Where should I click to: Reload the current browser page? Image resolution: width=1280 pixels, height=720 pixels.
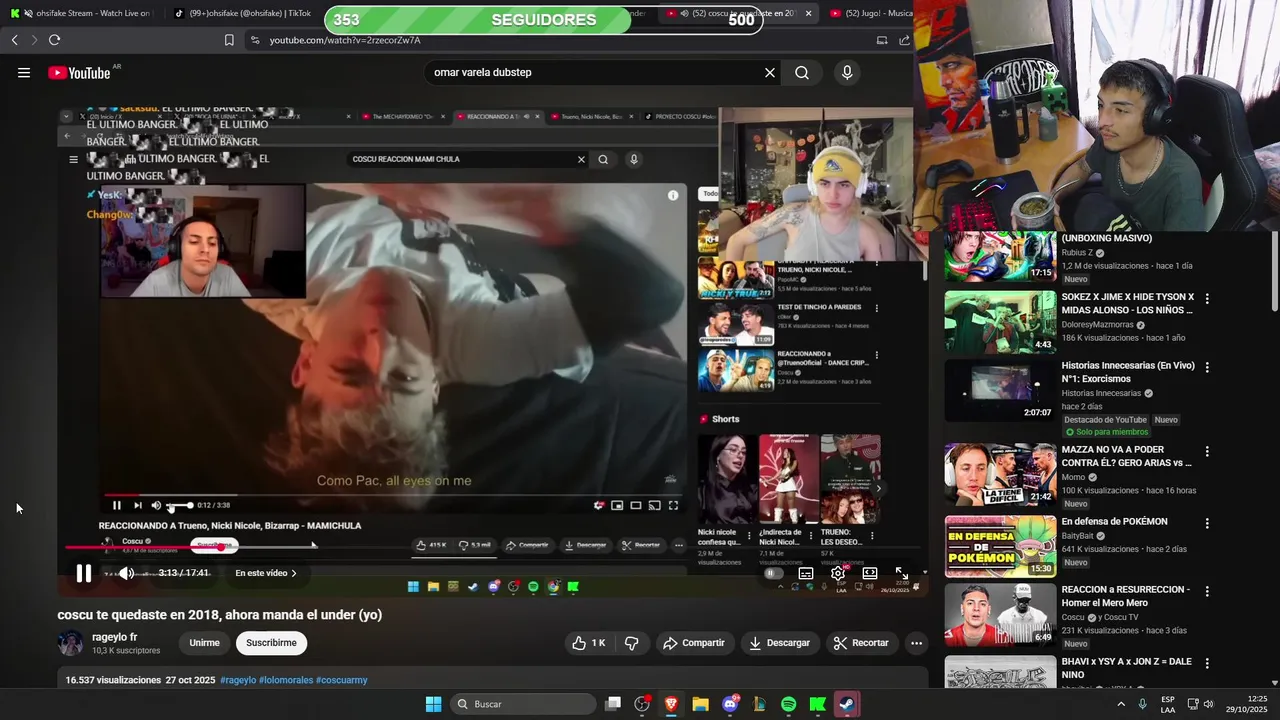54,40
